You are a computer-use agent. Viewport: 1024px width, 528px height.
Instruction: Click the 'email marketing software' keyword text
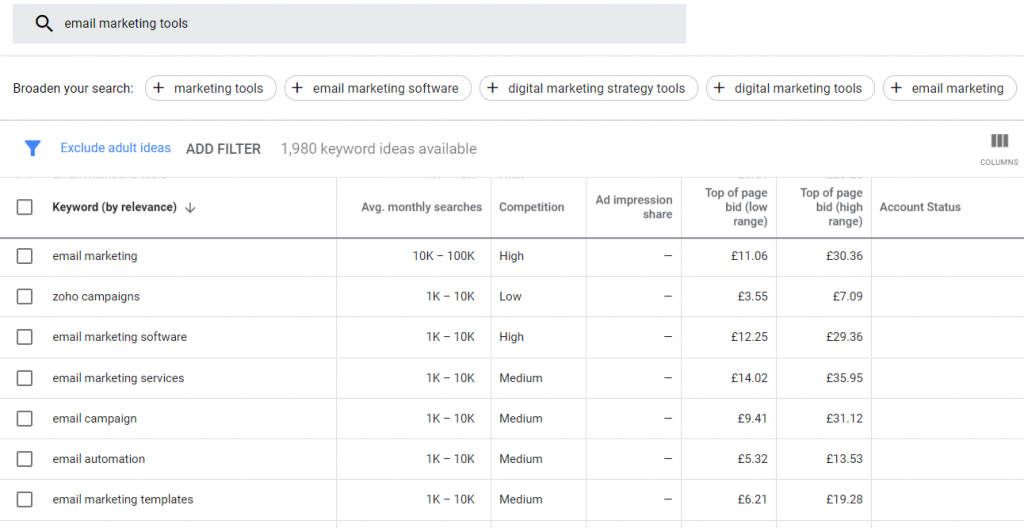120,337
